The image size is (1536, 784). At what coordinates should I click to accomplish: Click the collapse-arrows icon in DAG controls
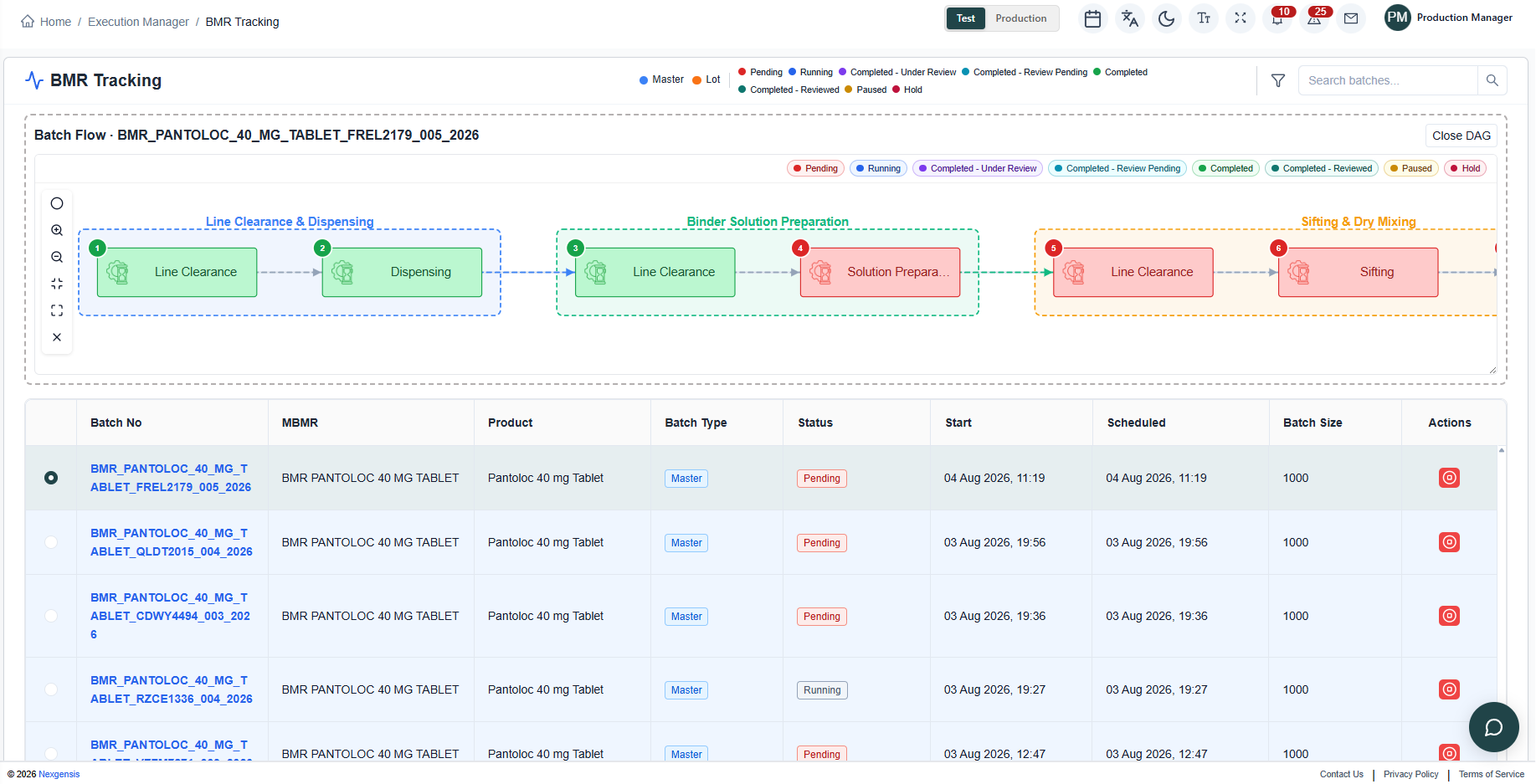57,284
